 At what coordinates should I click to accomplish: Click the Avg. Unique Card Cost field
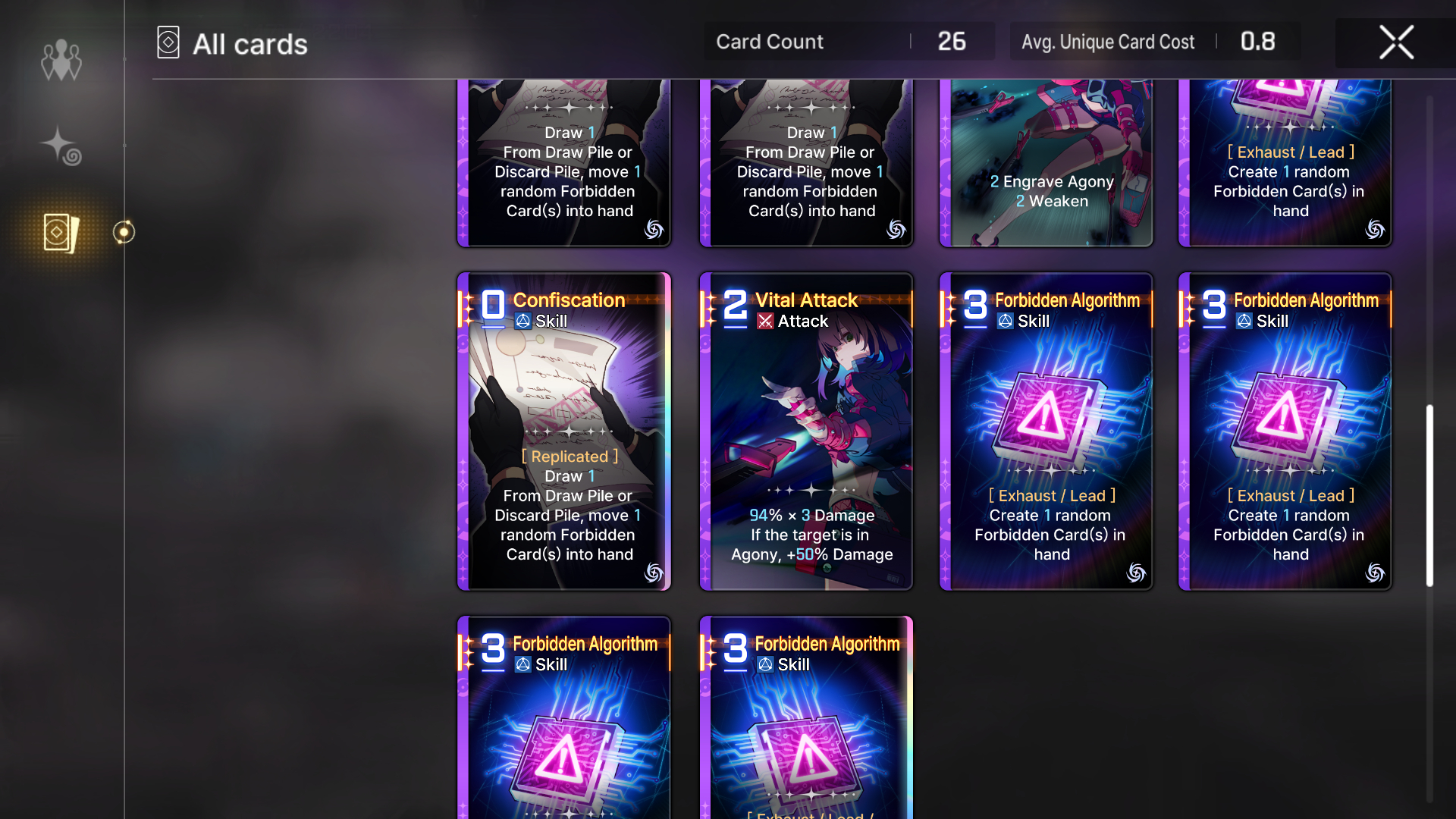(x=1155, y=42)
